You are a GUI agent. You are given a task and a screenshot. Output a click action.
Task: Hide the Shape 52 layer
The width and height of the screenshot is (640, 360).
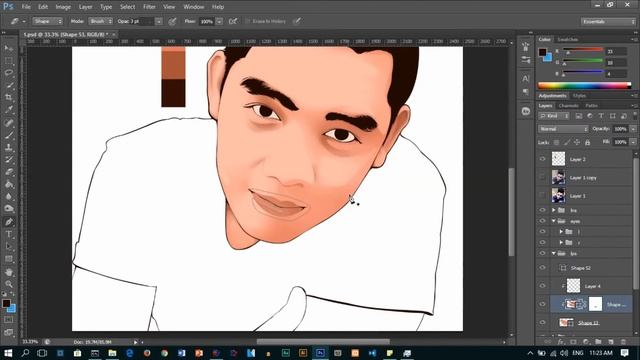(542, 268)
